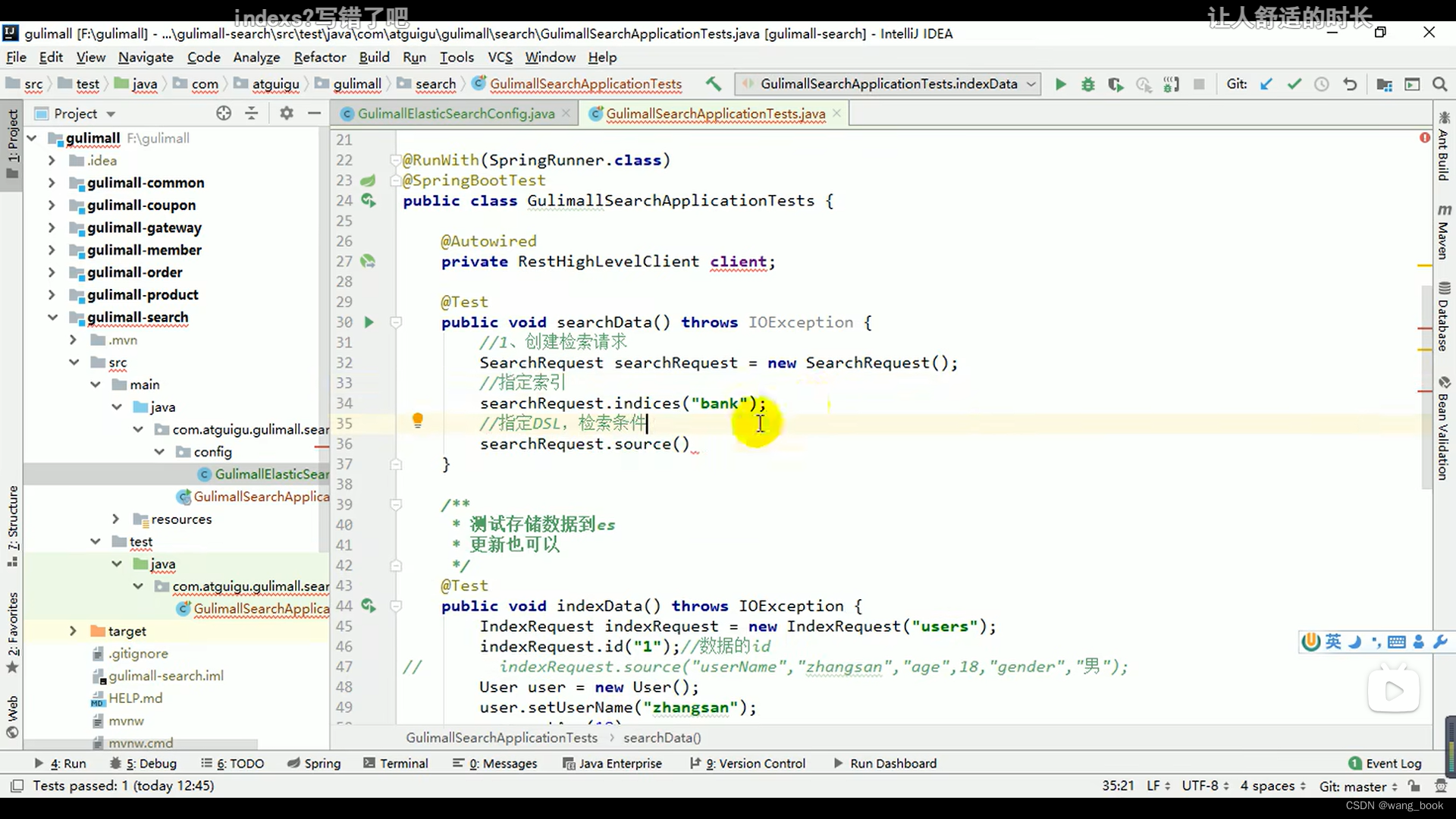1456x819 pixels.
Task: Run the indexData test configuration
Action: pyautogui.click(x=1061, y=84)
